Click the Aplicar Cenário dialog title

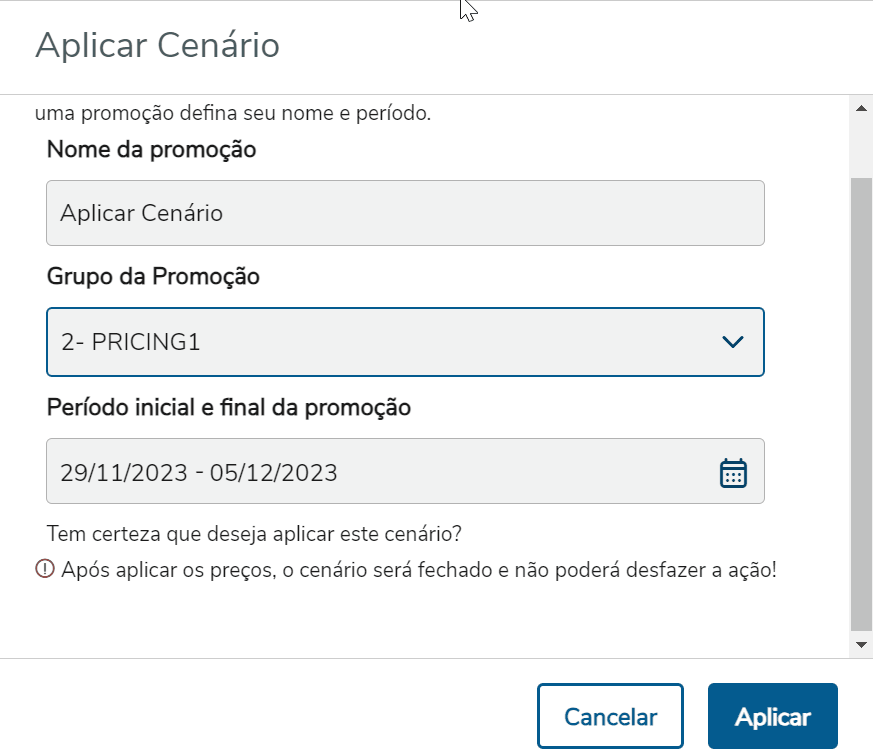157,46
